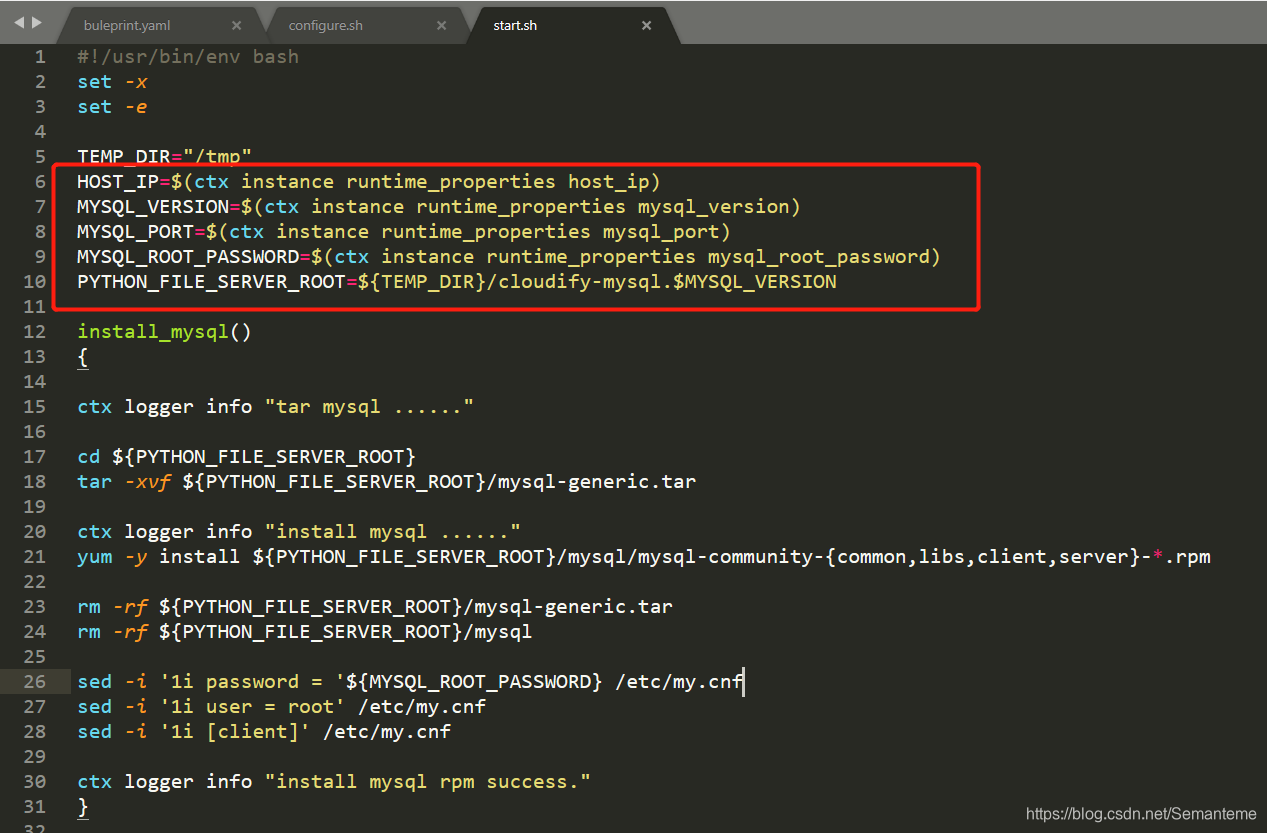The image size is (1267, 833).
Task: Go to next tab with right arrow
Action: point(37,22)
